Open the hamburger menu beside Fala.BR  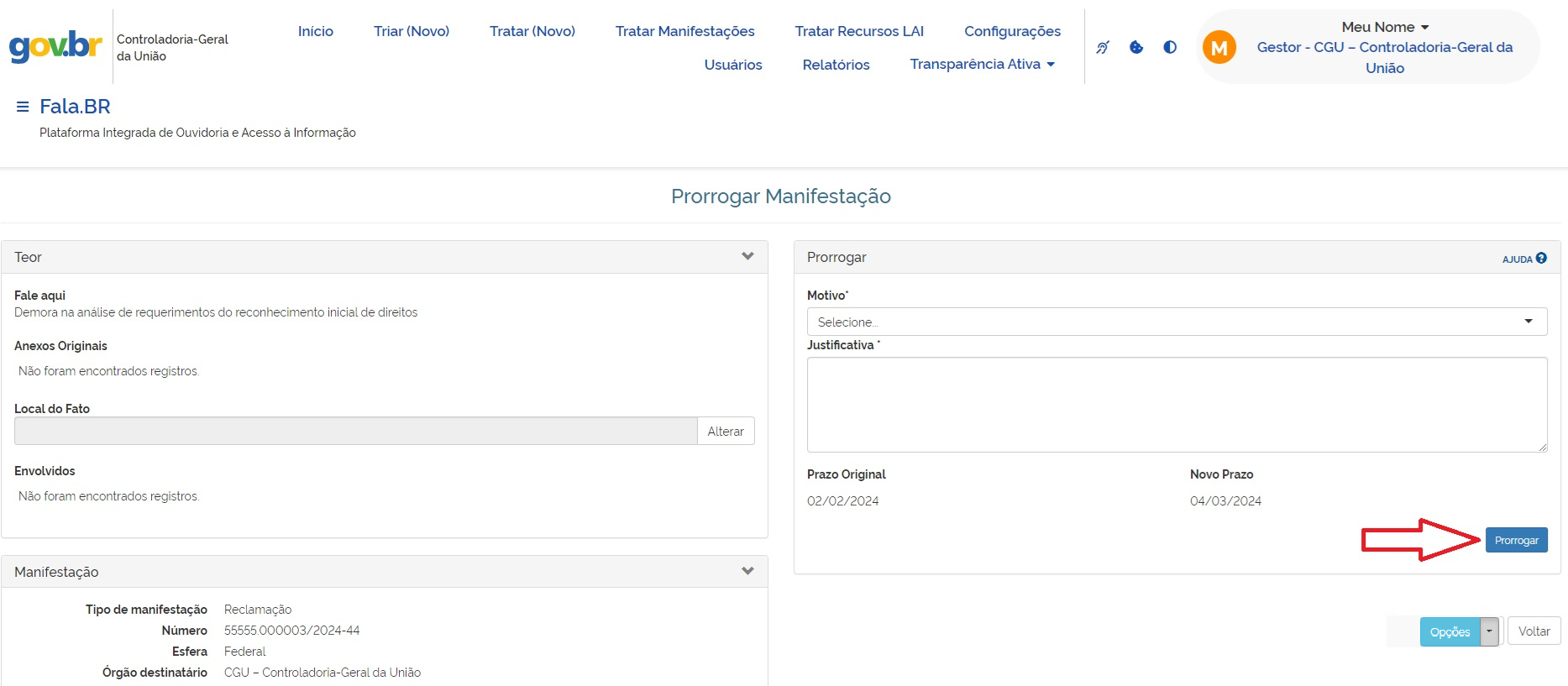click(23, 107)
